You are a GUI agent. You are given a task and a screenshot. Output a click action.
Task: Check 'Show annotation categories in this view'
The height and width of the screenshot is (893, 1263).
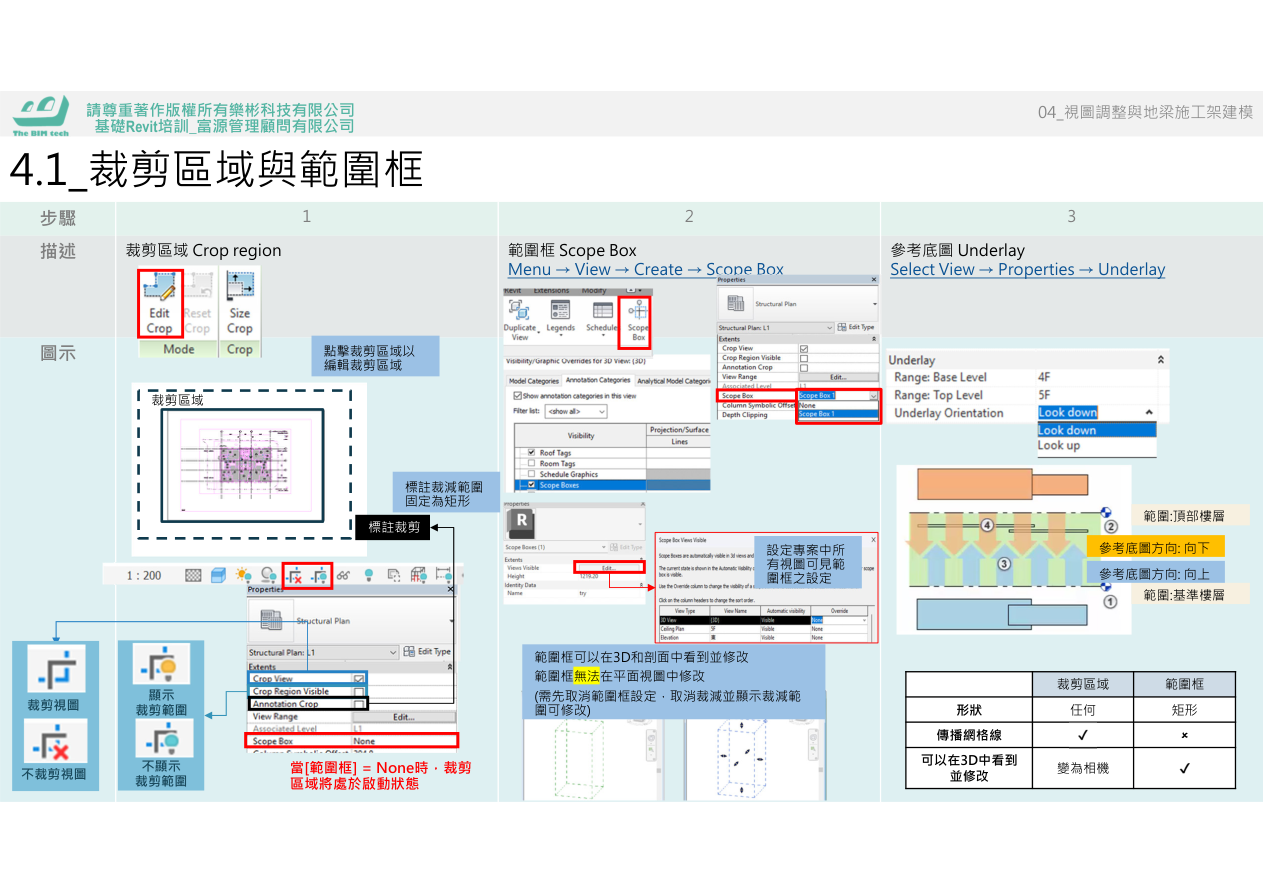click(518, 396)
